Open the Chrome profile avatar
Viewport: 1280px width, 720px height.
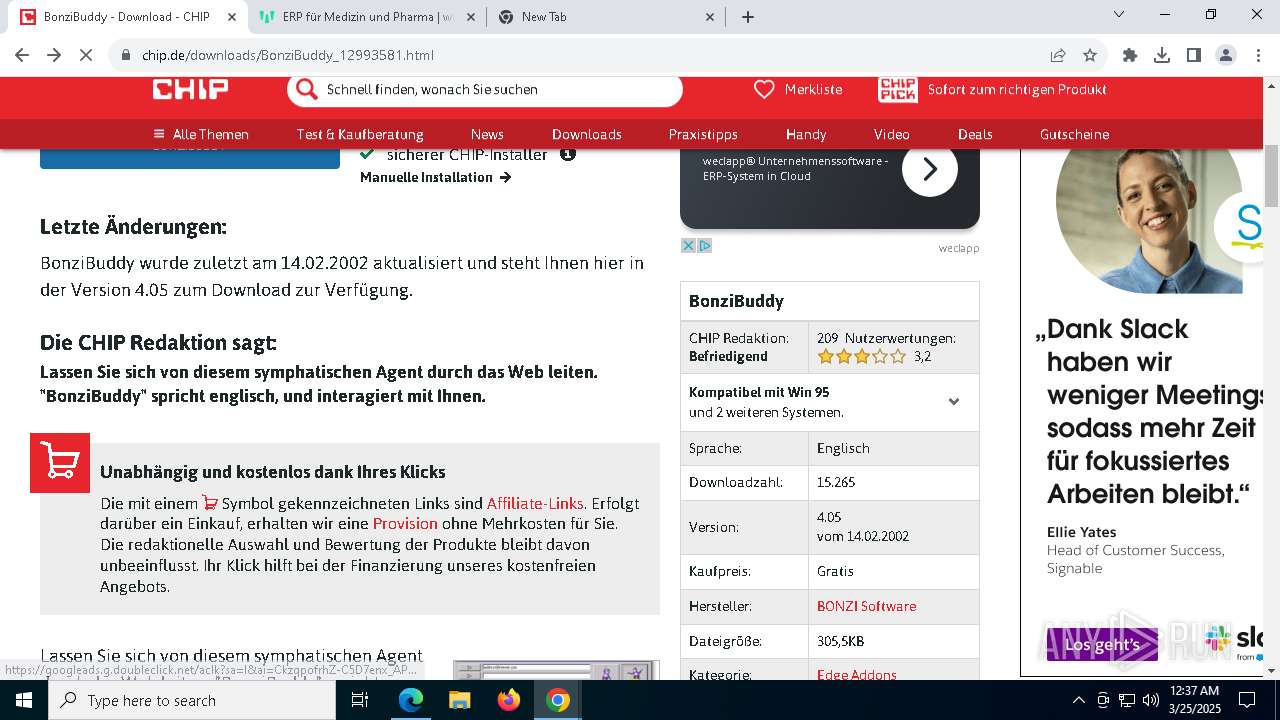pyautogui.click(x=1226, y=55)
